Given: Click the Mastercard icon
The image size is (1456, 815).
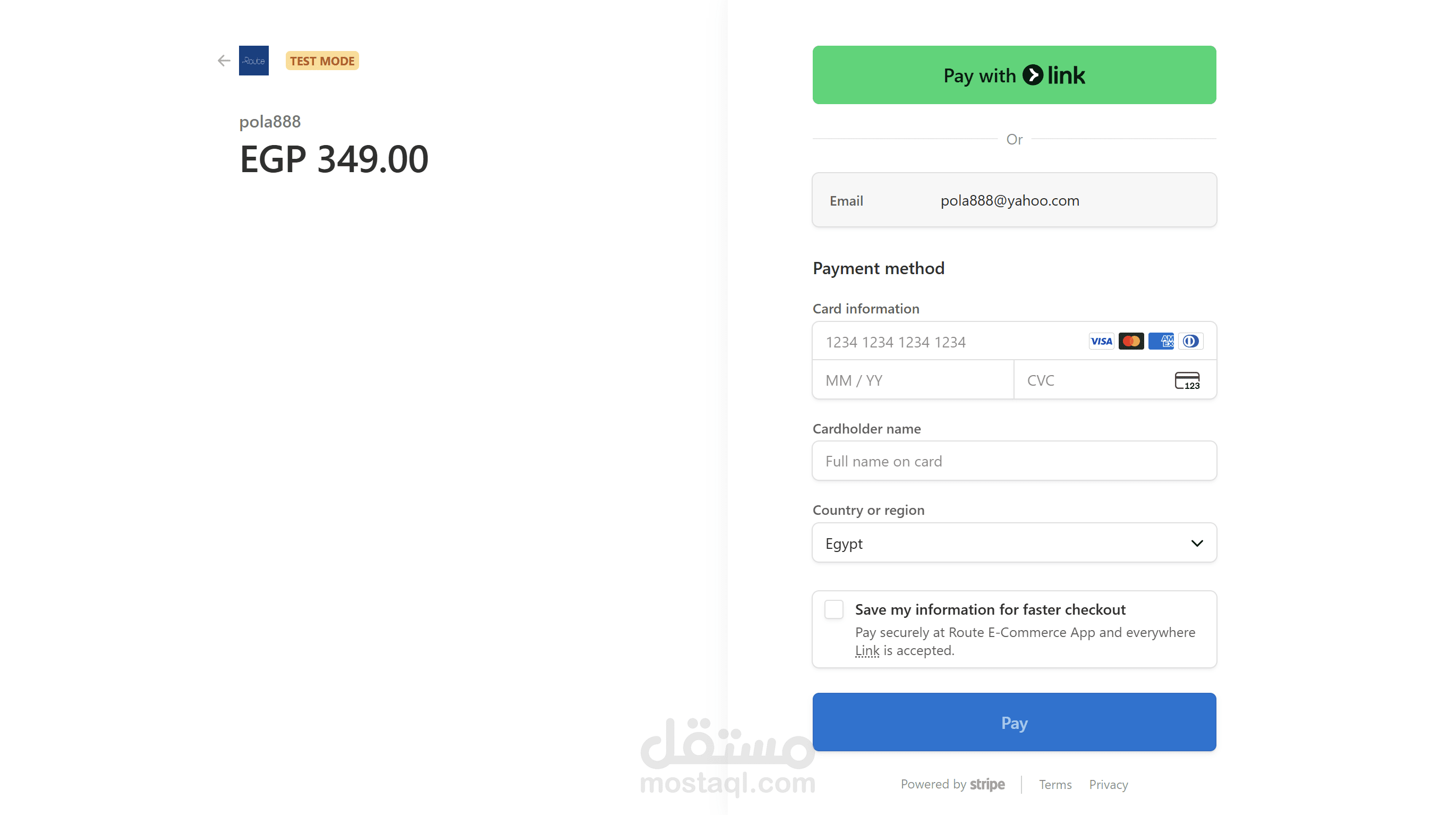Looking at the screenshot, I should [1131, 342].
